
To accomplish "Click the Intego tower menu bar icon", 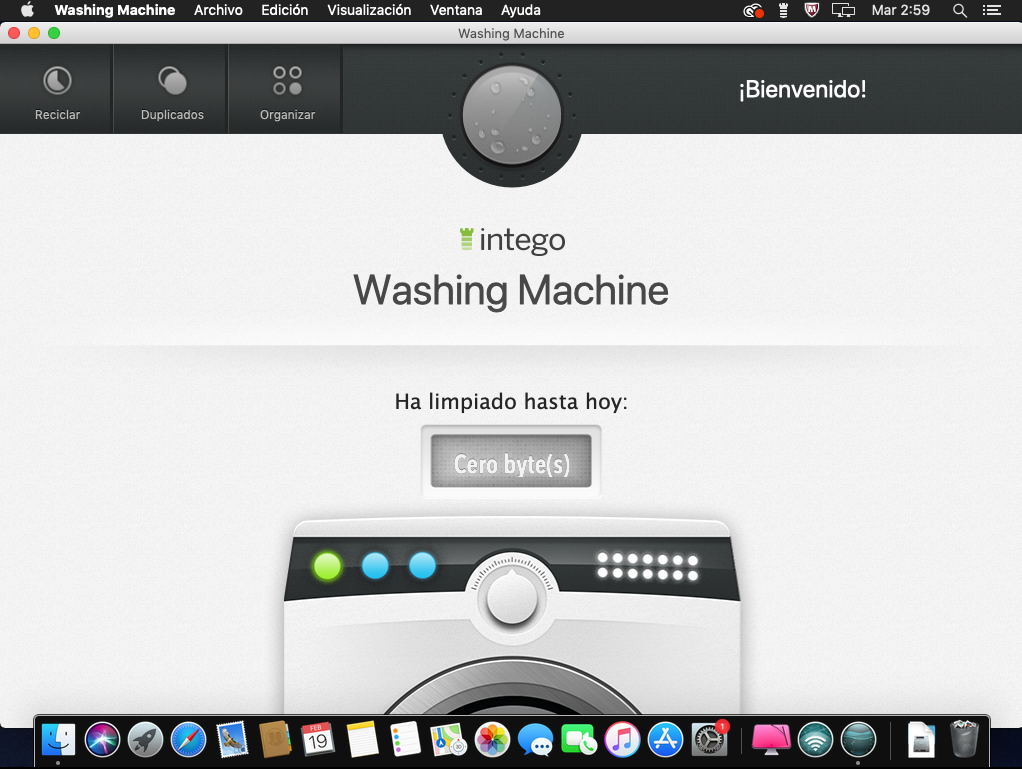I will coord(783,10).
